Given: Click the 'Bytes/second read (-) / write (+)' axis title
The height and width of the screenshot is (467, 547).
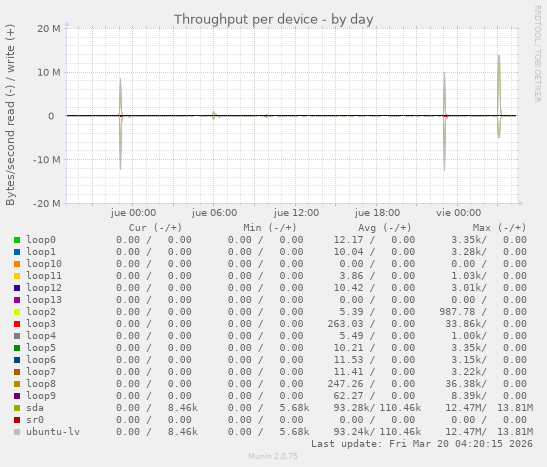Looking at the screenshot, I should tap(10, 115).
